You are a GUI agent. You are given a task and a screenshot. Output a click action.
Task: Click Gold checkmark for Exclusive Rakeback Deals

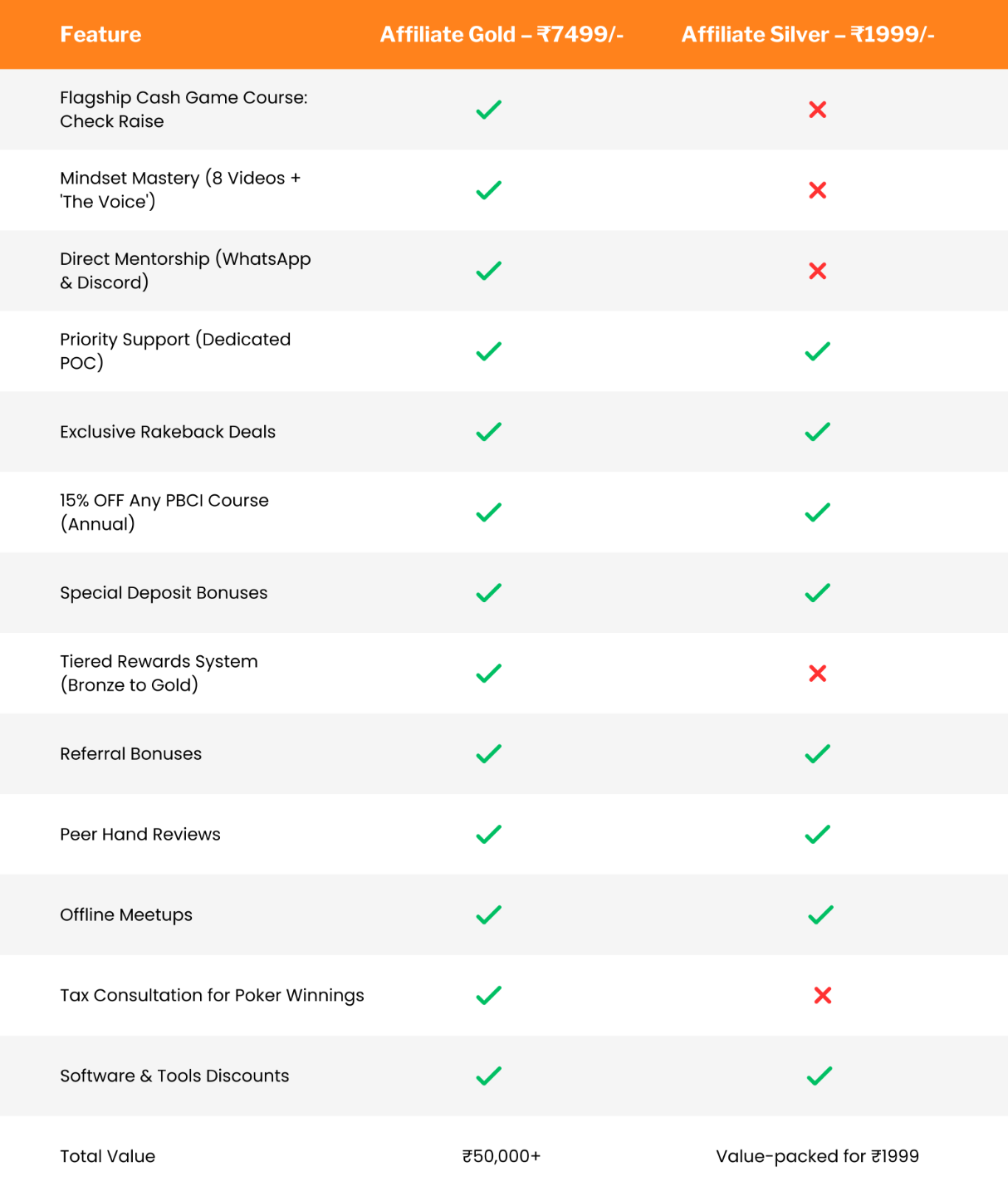(488, 432)
